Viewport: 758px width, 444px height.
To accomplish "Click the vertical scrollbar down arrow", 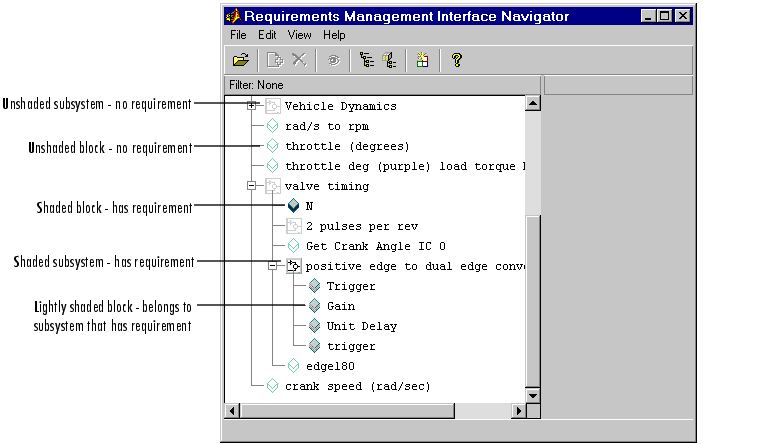I will [x=533, y=395].
